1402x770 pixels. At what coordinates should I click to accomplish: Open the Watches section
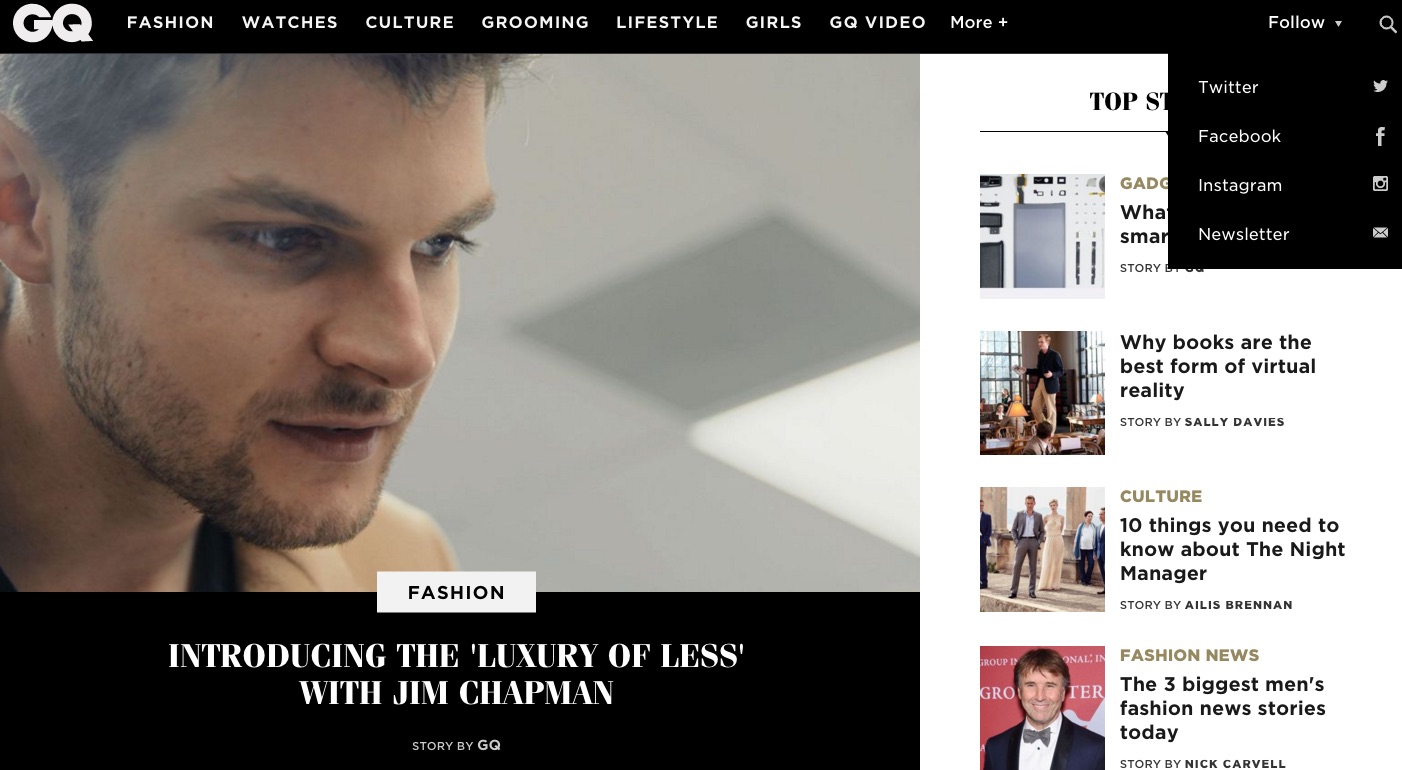(290, 22)
